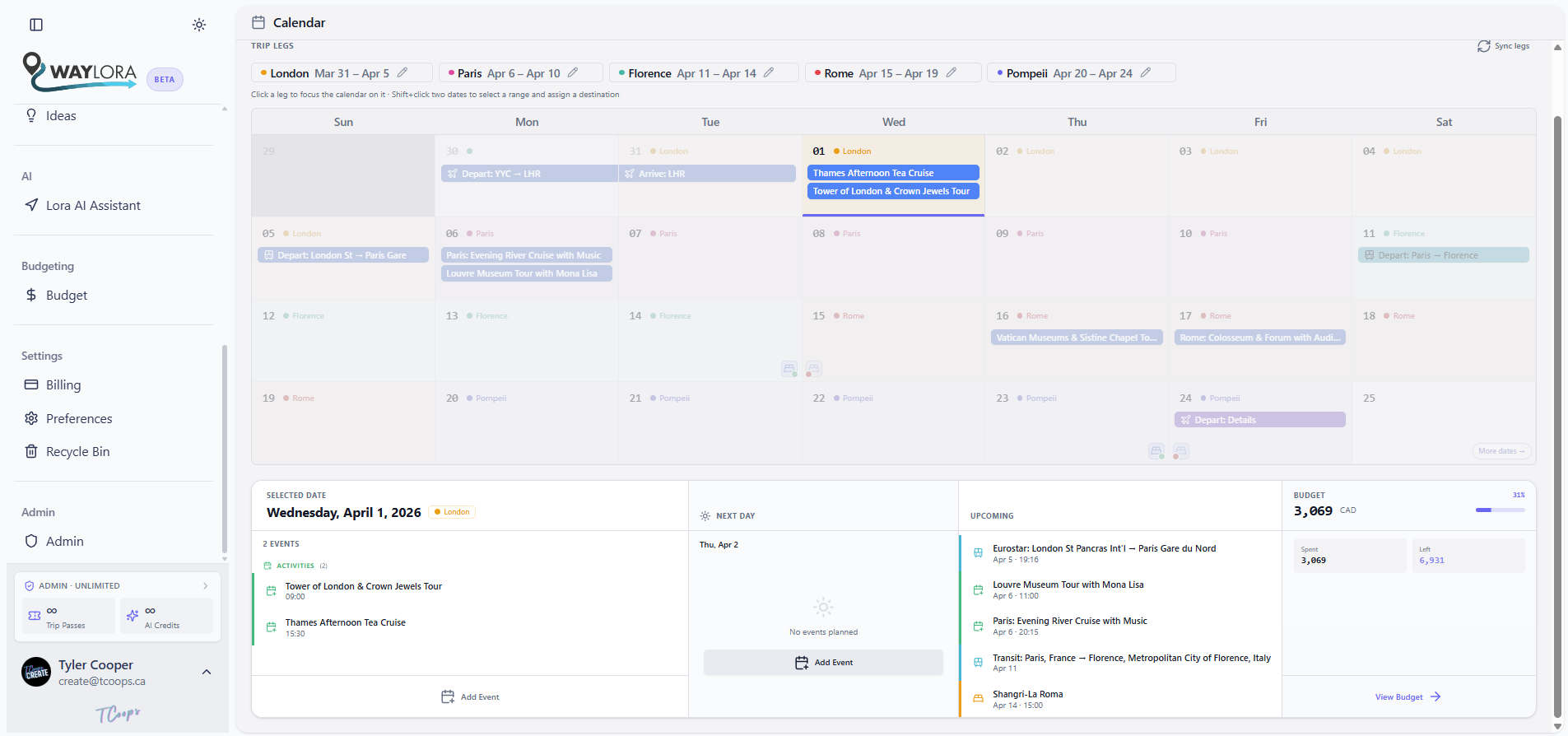
Task: Edit the London leg pencil icon
Action: pyautogui.click(x=402, y=72)
